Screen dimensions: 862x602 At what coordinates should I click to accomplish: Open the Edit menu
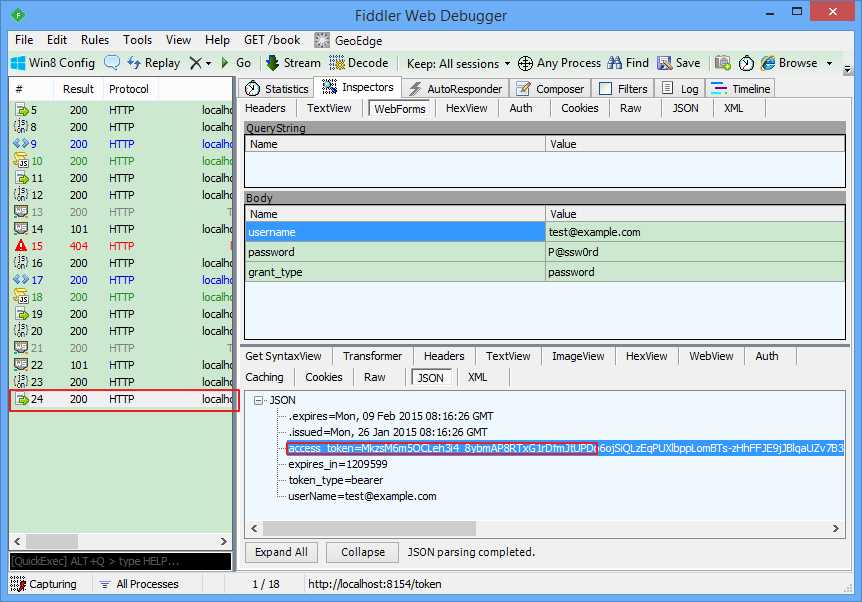tap(57, 40)
